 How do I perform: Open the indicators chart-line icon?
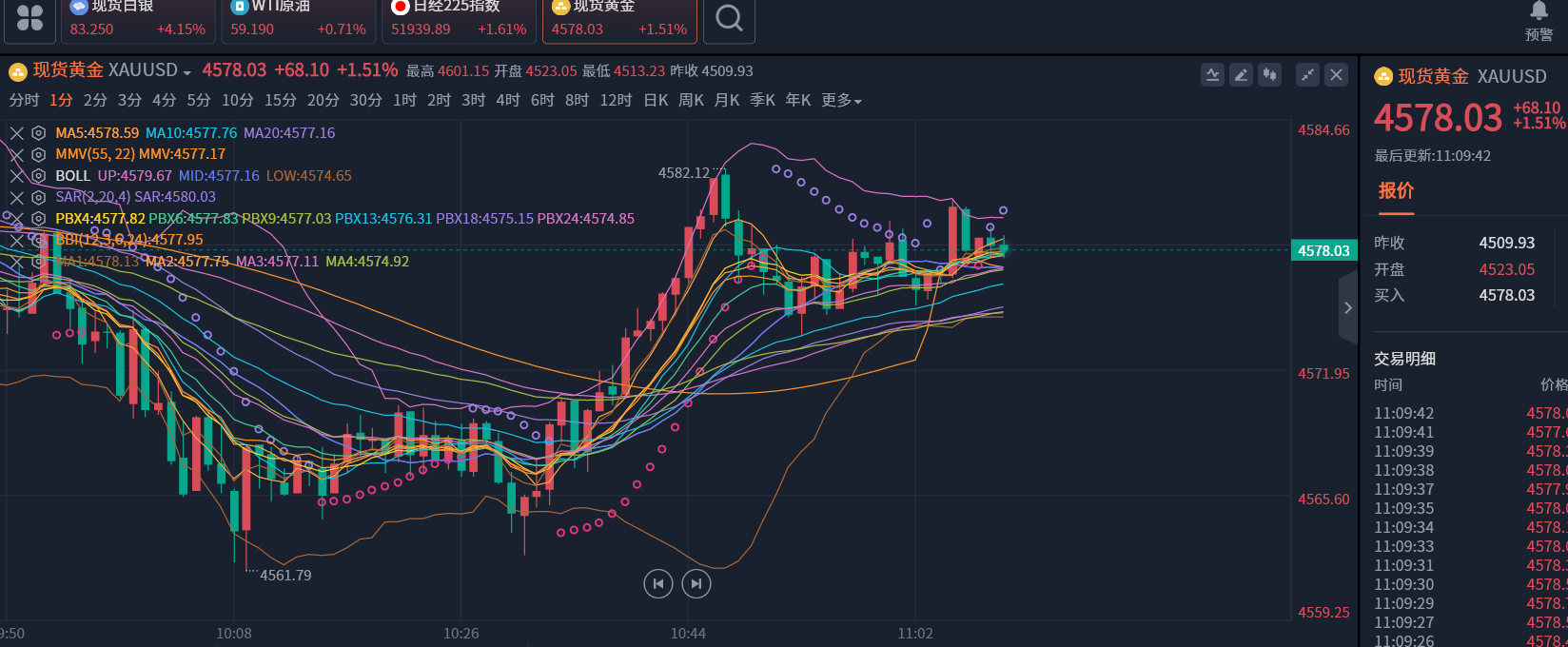pyautogui.click(x=1212, y=75)
